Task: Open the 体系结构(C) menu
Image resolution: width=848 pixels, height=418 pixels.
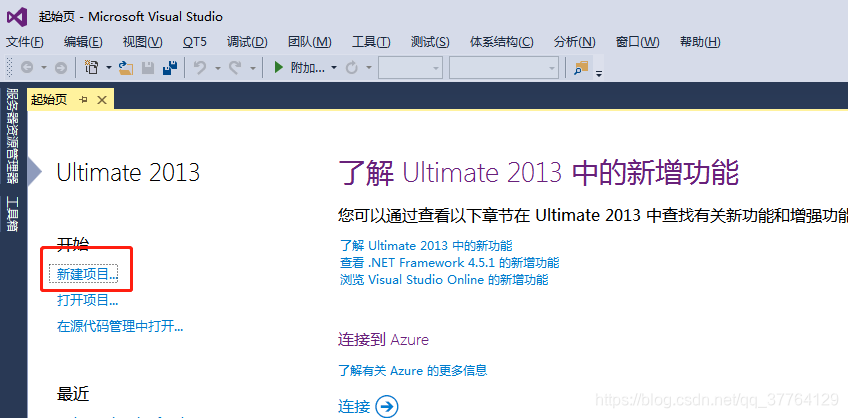Action: [x=501, y=42]
